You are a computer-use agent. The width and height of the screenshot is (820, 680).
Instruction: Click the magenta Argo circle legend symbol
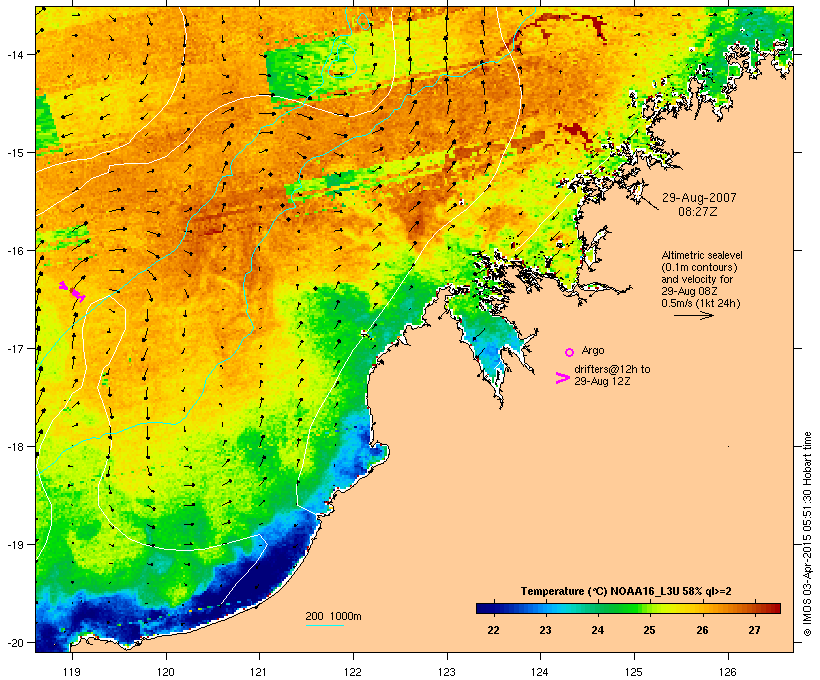pyautogui.click(x=570, y=352)
